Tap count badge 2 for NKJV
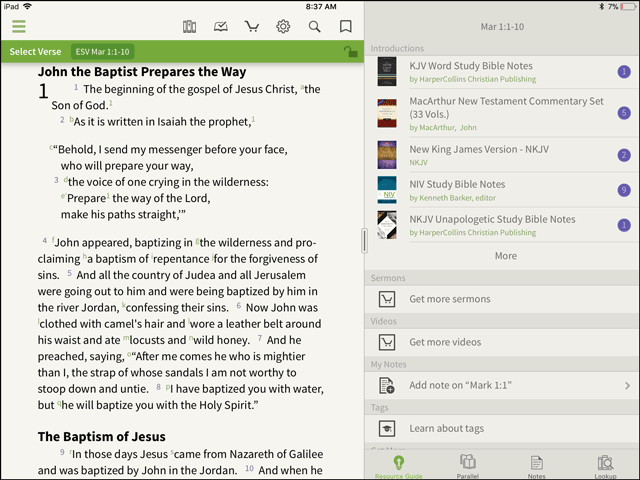 [624, 155]
